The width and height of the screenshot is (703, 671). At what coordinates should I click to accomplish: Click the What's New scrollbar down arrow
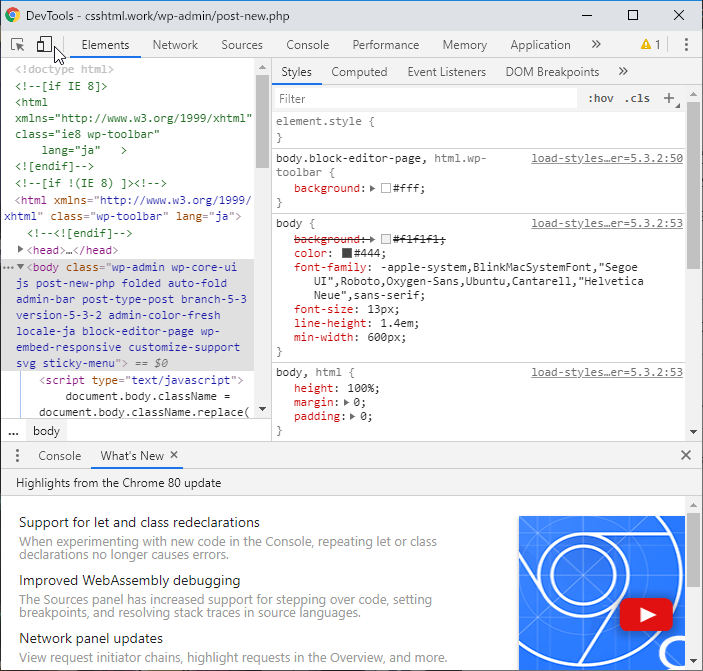pos(694,661)
